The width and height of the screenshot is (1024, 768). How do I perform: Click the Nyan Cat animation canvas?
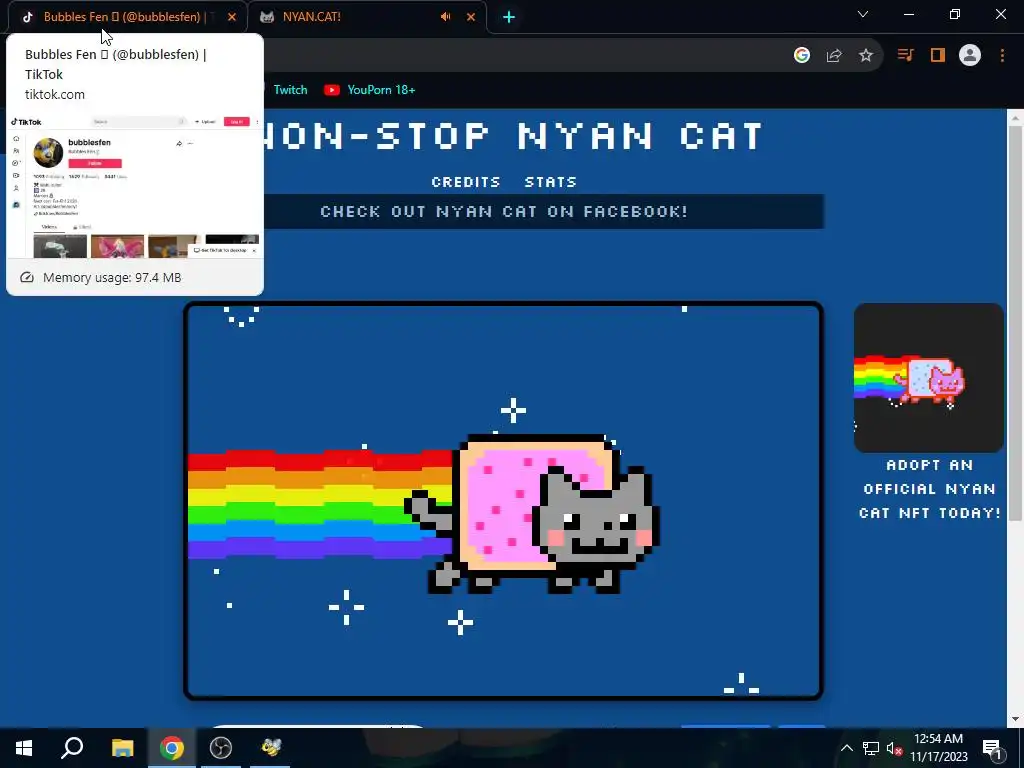(504, 501)
